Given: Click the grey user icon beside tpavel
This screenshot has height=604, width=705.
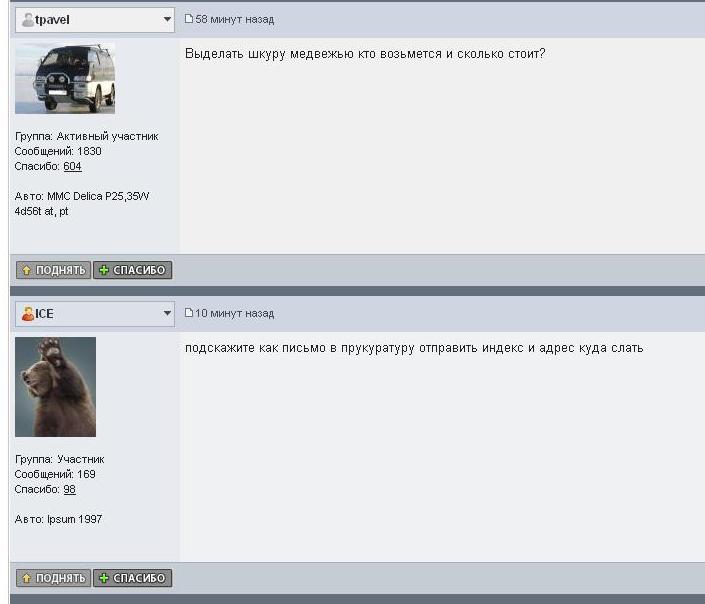Looking at the screenshot, I should coord(27,19).
